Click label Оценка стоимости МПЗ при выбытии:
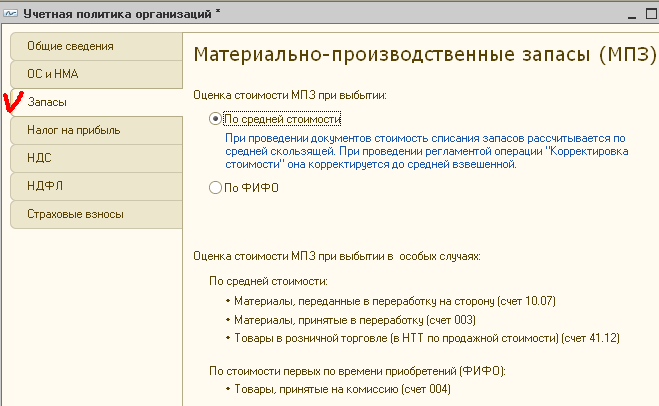The height and width of the screenshot is (406, 659). pyautogui.click(x=290, y=95)
